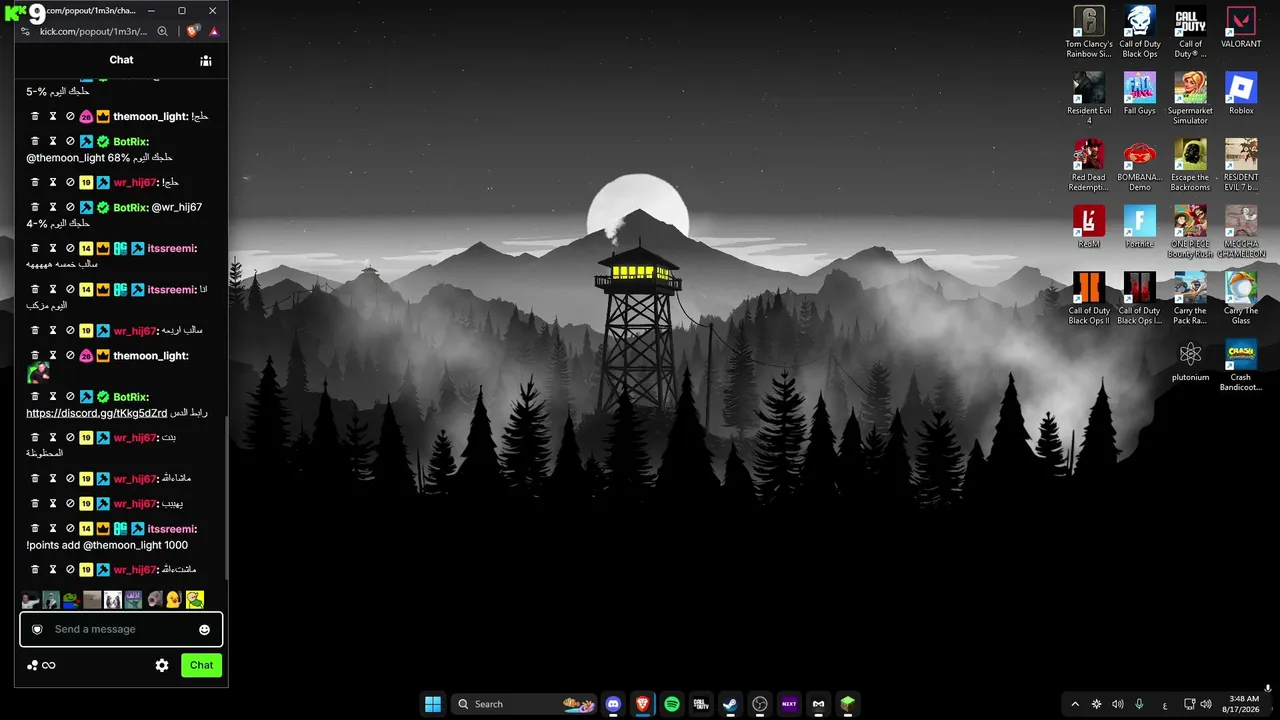Open Discord from the taskbar
1280x720 pixels.
(613, 704)
